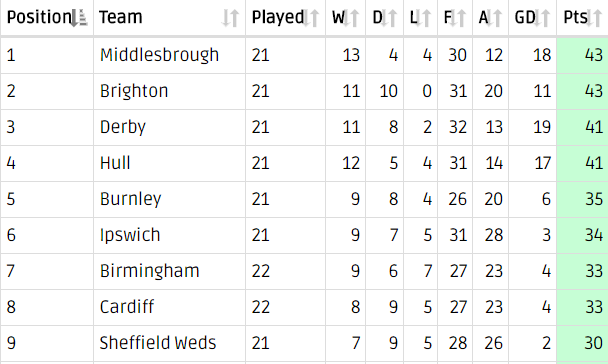This screenshot has width=608, height=364.
Task: Click Middlesbrough's 43 points cell
Action: click(582, 55)
